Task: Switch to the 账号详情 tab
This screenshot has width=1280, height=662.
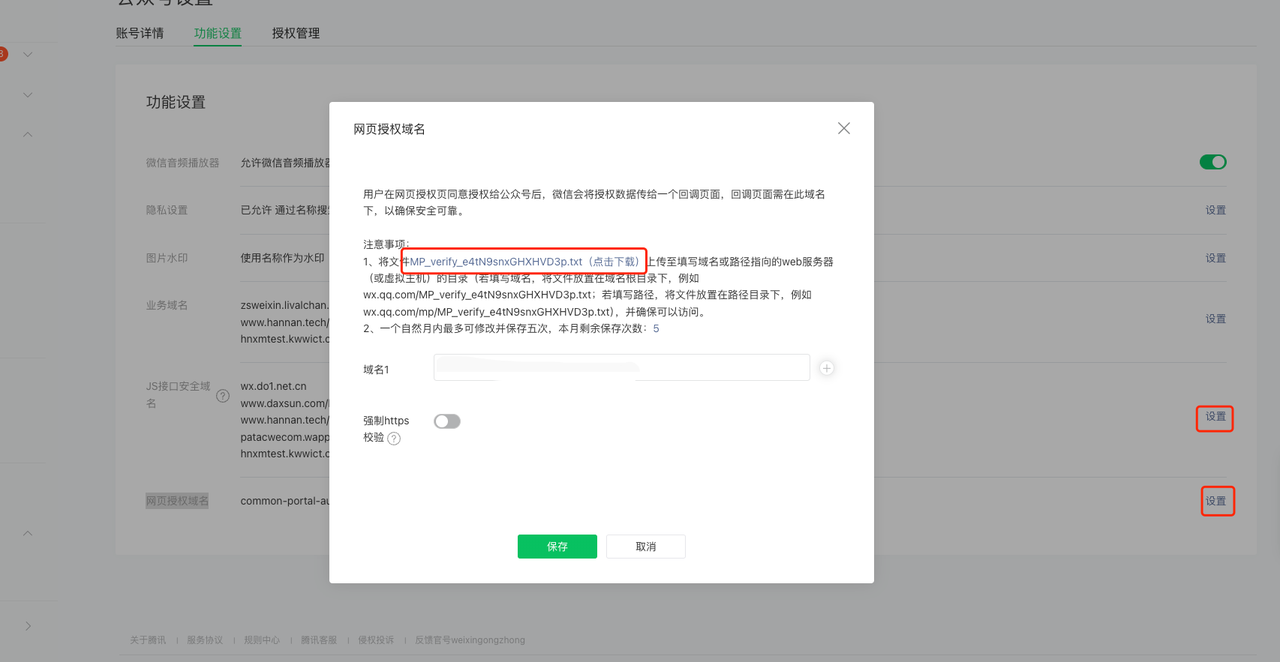Action: (140, 33)
